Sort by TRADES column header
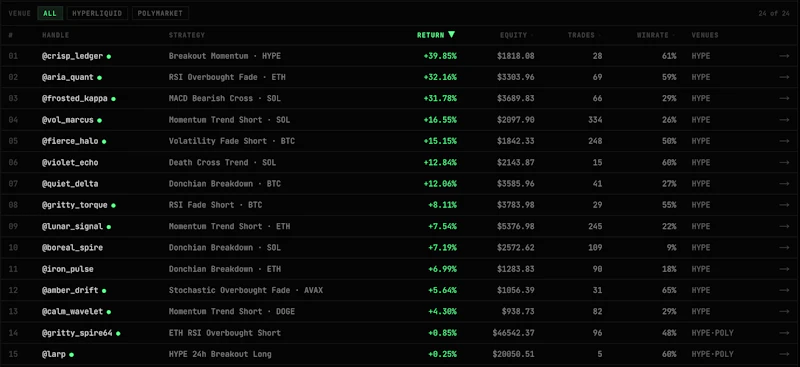Viewport: 800px width, 367px height. [x=584, y=35]
